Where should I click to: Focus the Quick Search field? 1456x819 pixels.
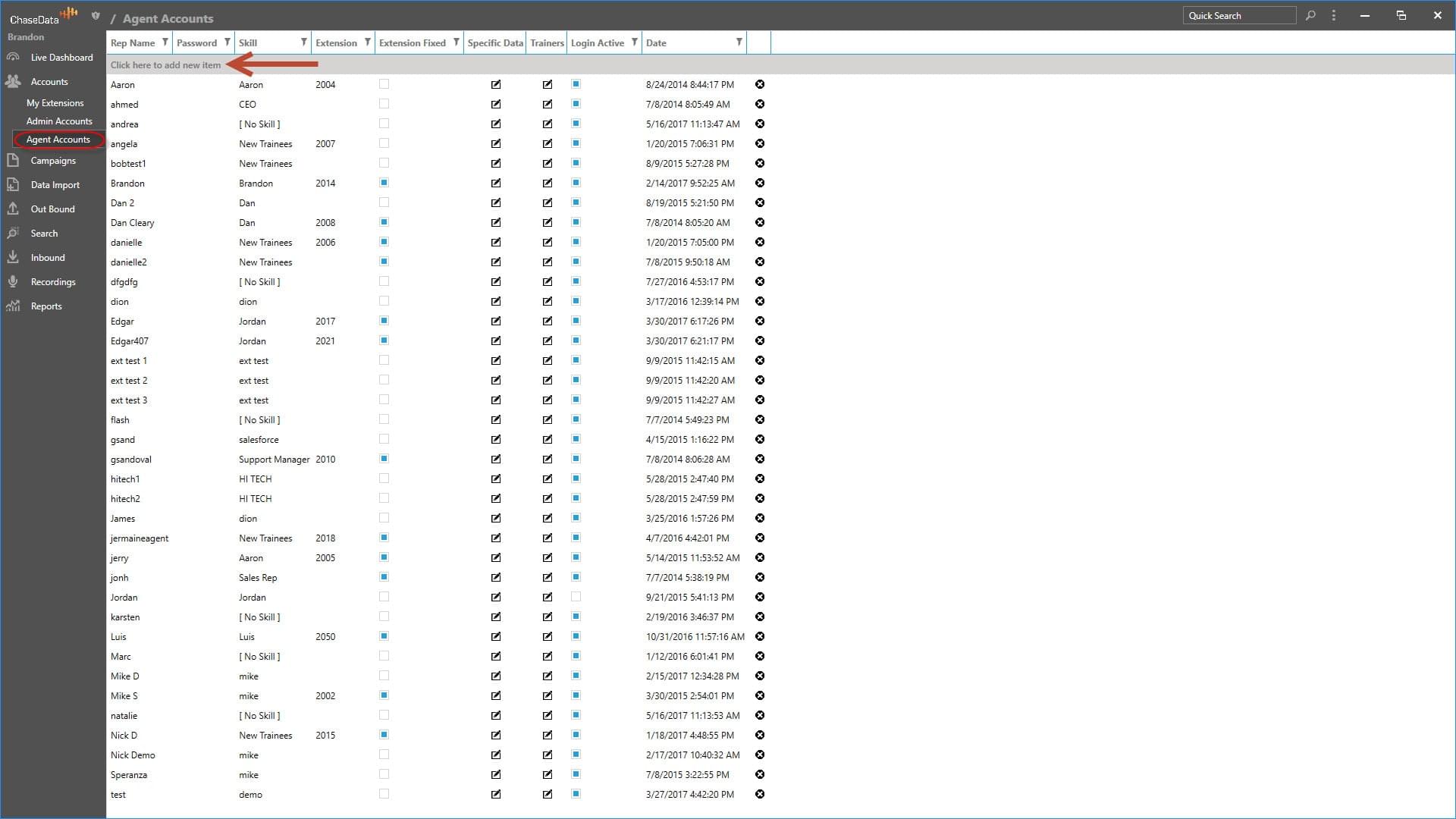point(1238,16)
